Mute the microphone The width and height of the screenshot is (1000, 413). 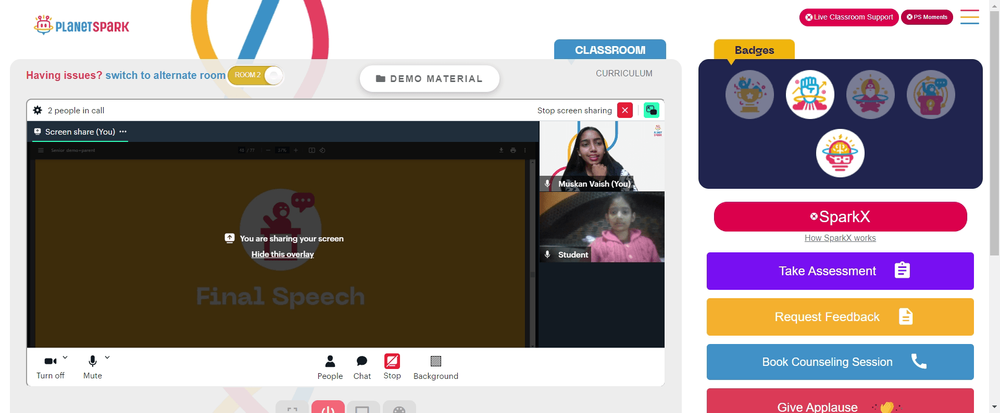point(92,368)
